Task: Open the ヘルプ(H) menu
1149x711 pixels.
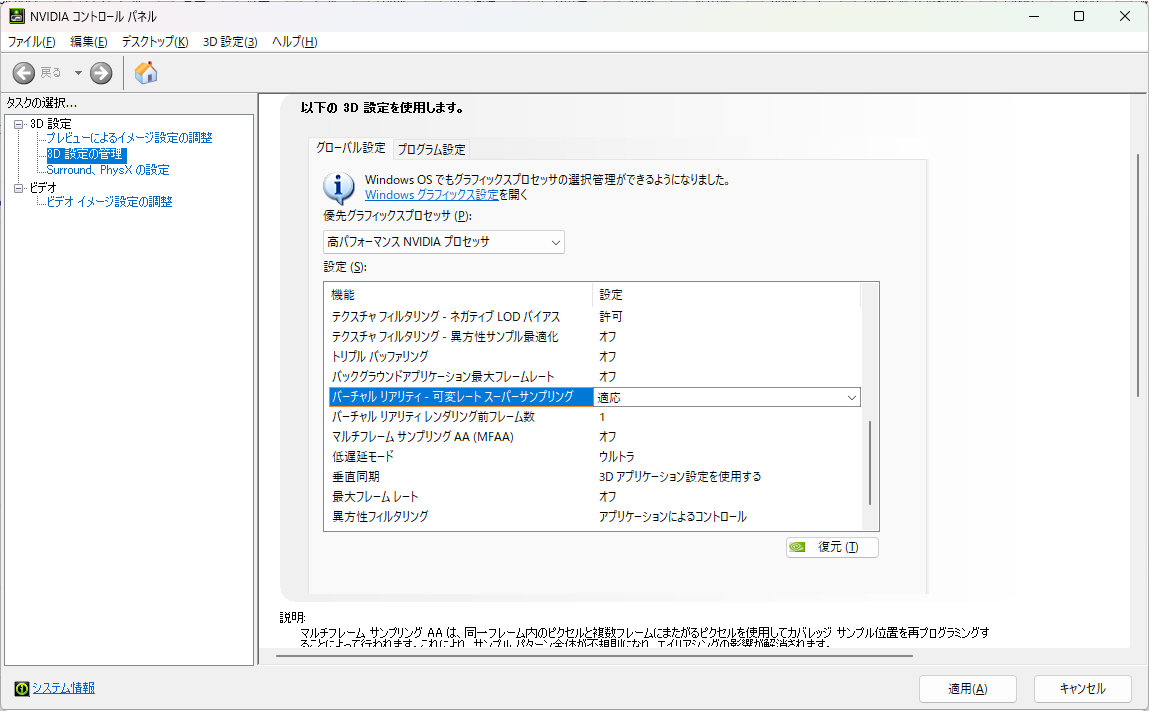Action: (295, 42)
